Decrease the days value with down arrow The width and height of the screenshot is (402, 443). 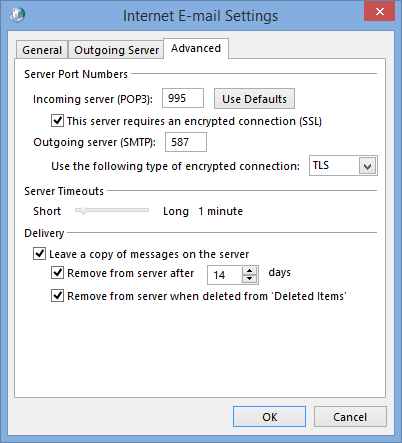(x=249, y=279)
